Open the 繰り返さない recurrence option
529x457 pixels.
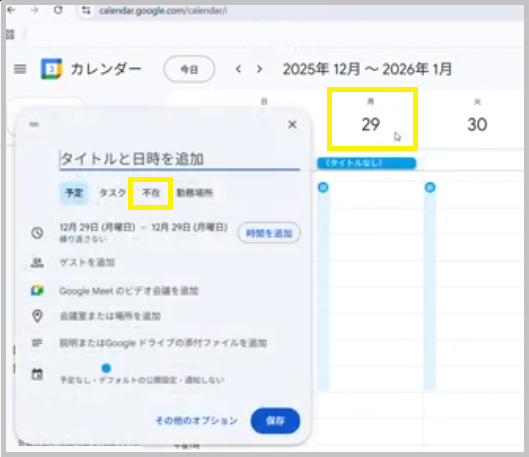[x=83, y=239]
